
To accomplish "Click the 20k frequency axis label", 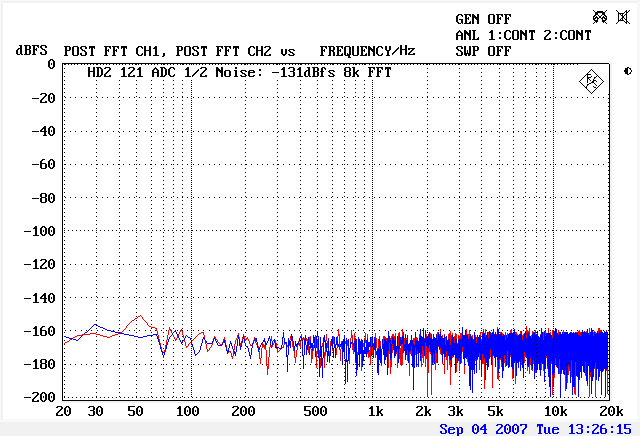I will [x=611, y=411].
